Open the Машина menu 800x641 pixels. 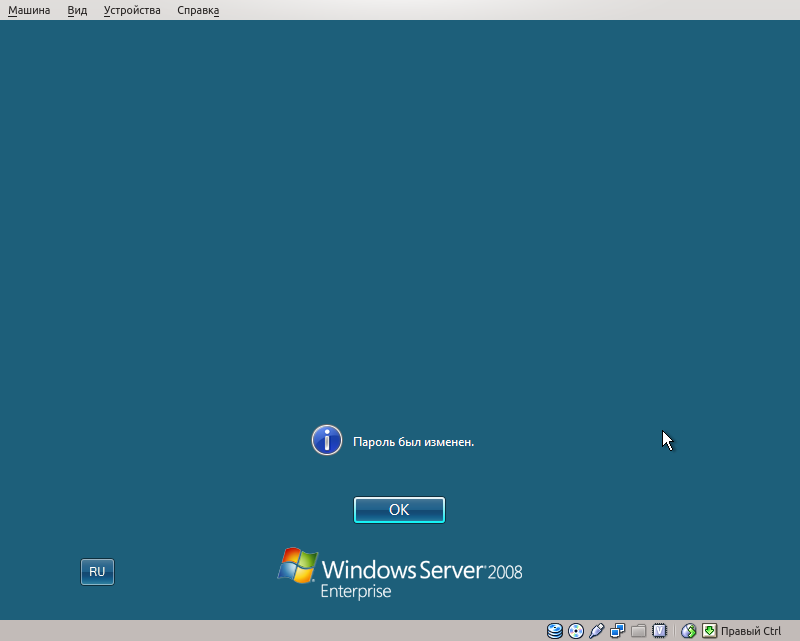(29, 9)
